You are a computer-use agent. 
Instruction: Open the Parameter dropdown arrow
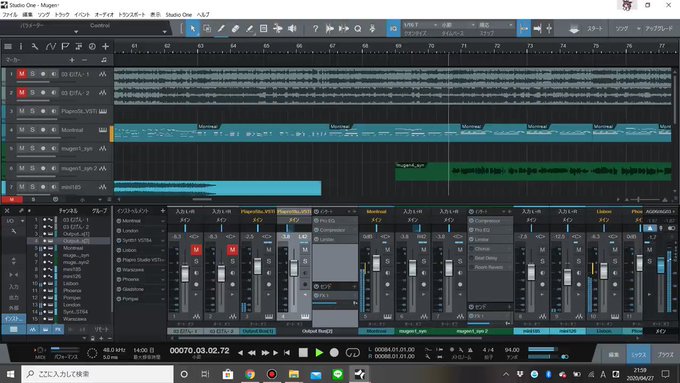[76, 32]
